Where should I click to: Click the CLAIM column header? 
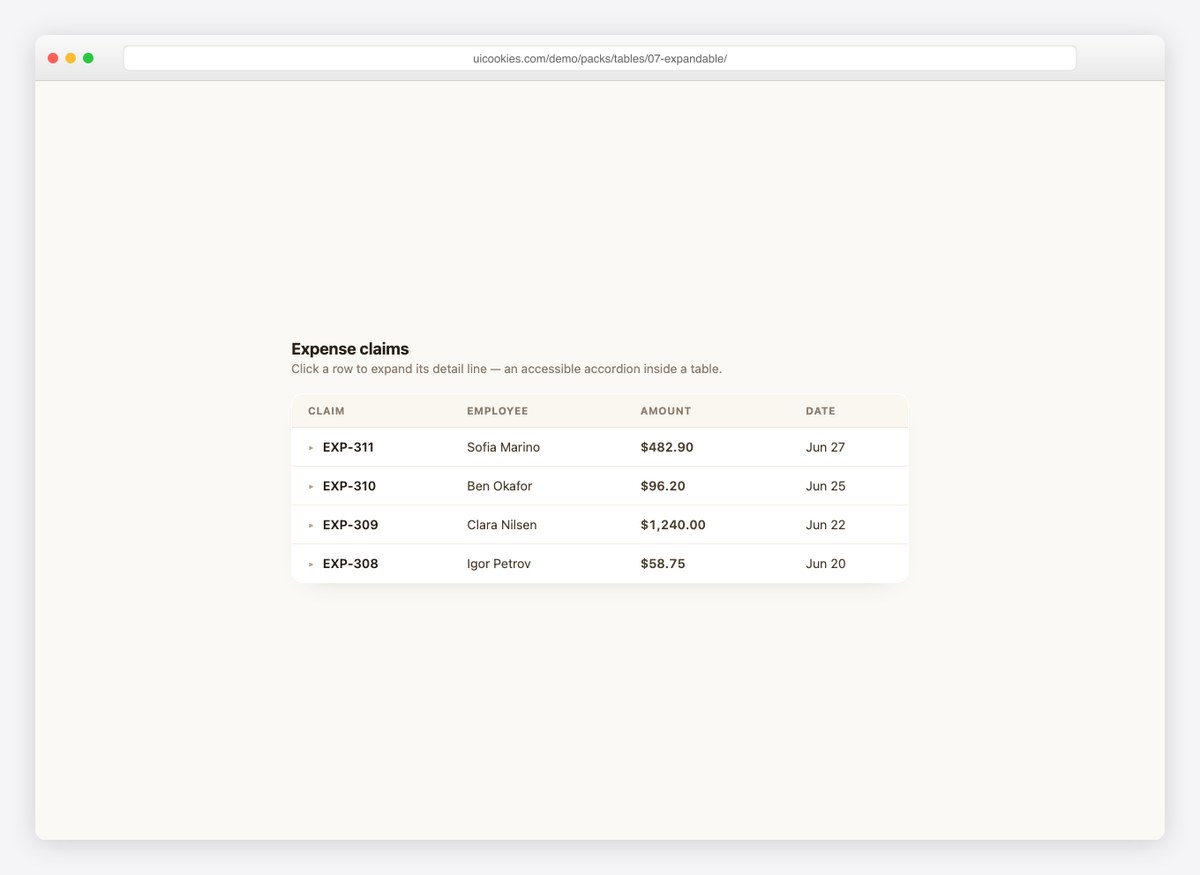[326, 411]
